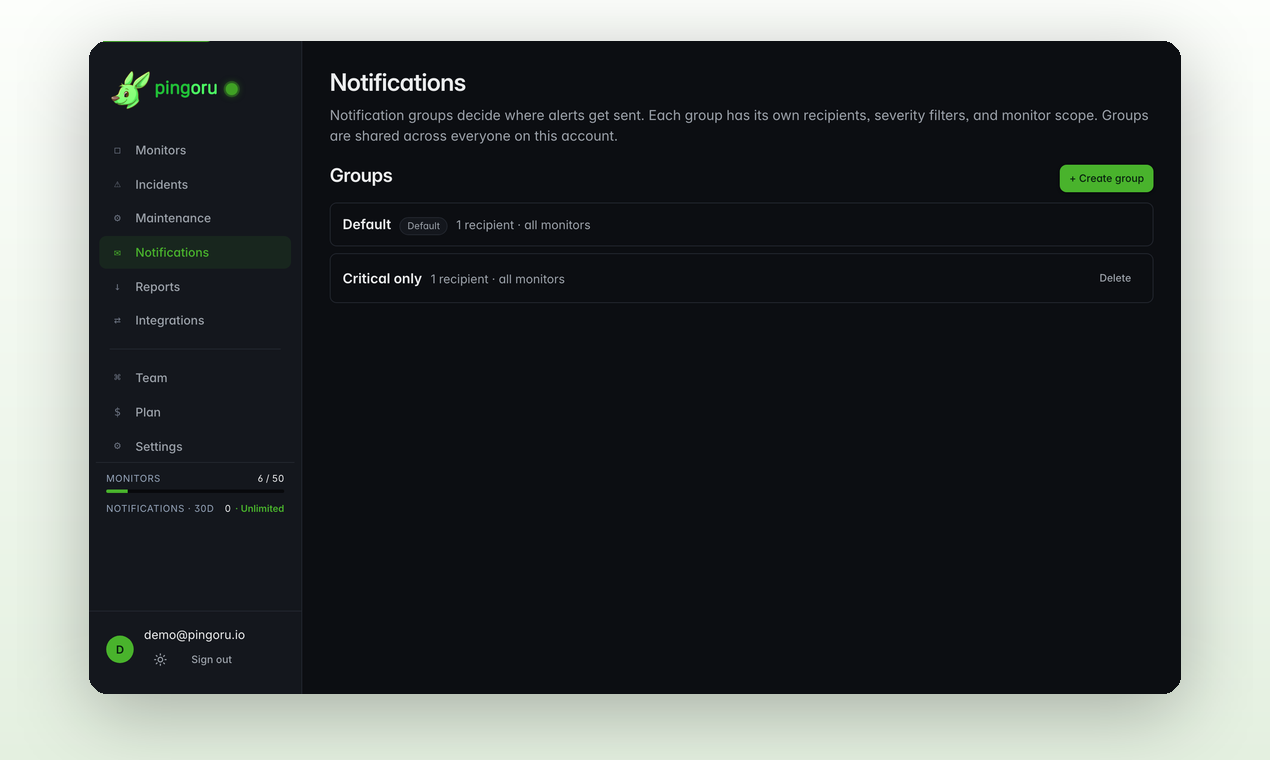
Task: Click the Maintenance sidebar icon
Action: (x=117, y=218)
